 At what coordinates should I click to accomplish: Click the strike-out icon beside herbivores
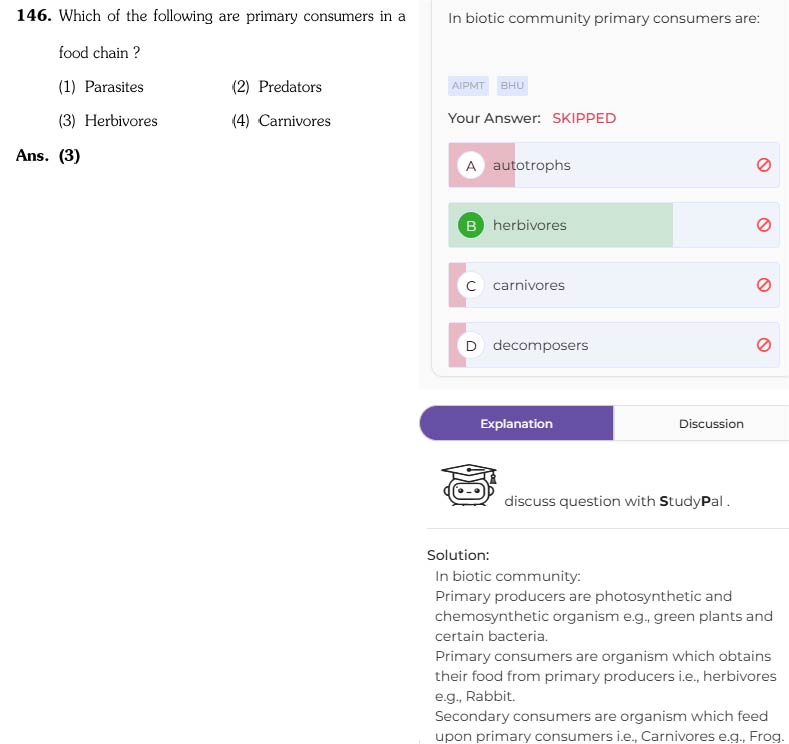[763, 225]
